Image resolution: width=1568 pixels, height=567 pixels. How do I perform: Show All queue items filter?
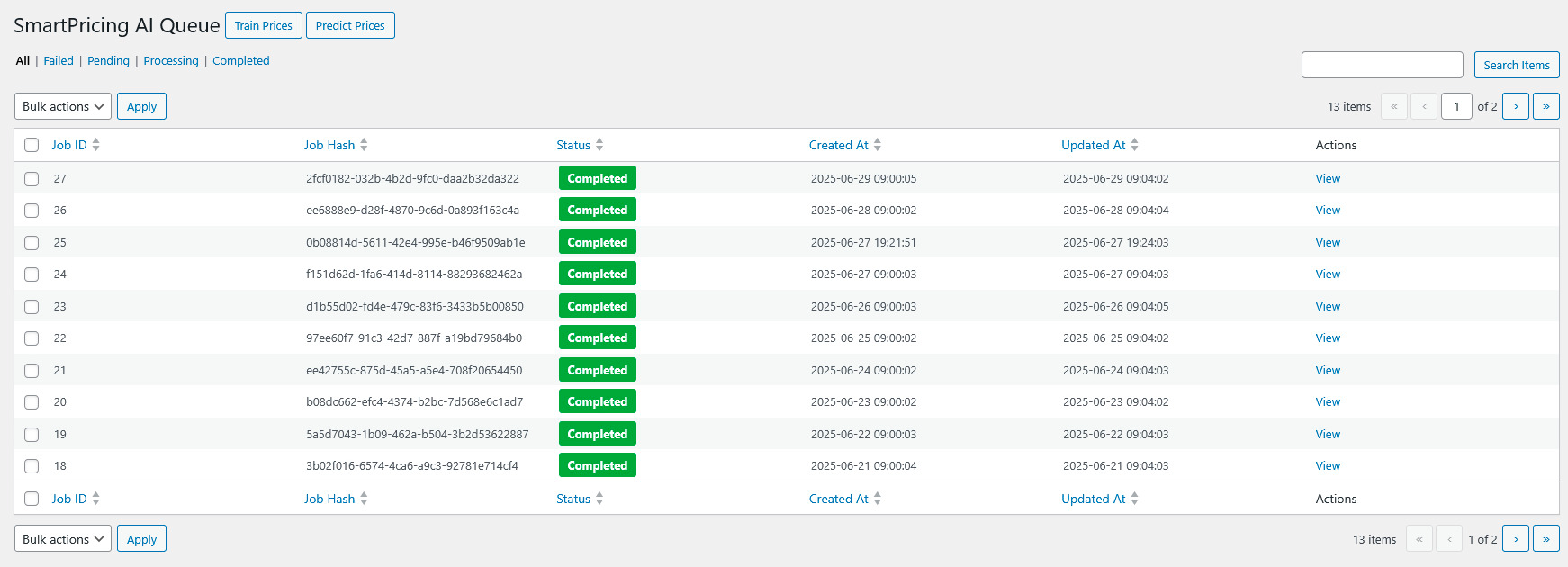(x=23, y=60)
